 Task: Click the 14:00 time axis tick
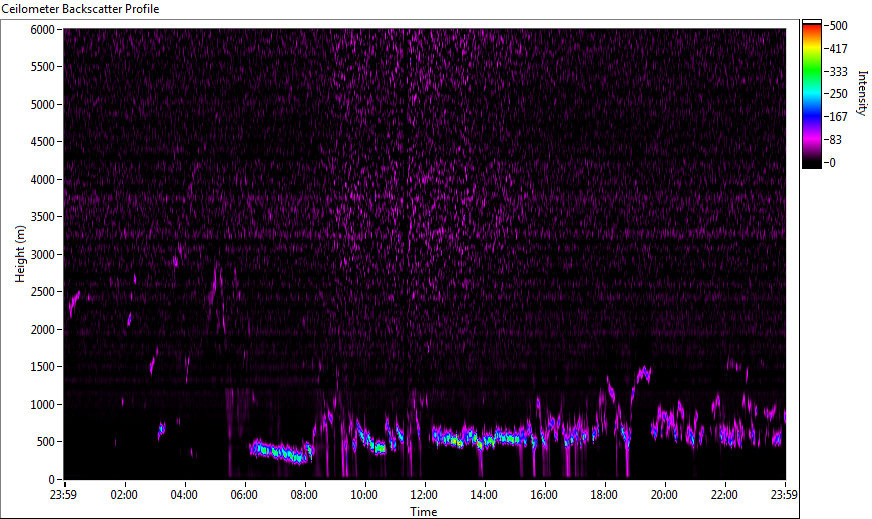(484, 495)
